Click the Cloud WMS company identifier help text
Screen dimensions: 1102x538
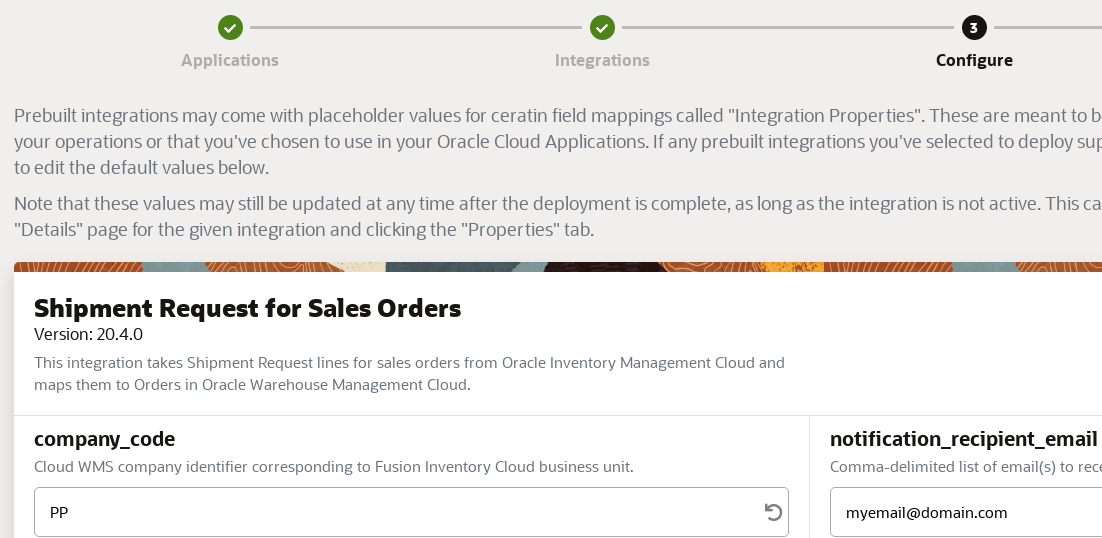pos(333,467)
